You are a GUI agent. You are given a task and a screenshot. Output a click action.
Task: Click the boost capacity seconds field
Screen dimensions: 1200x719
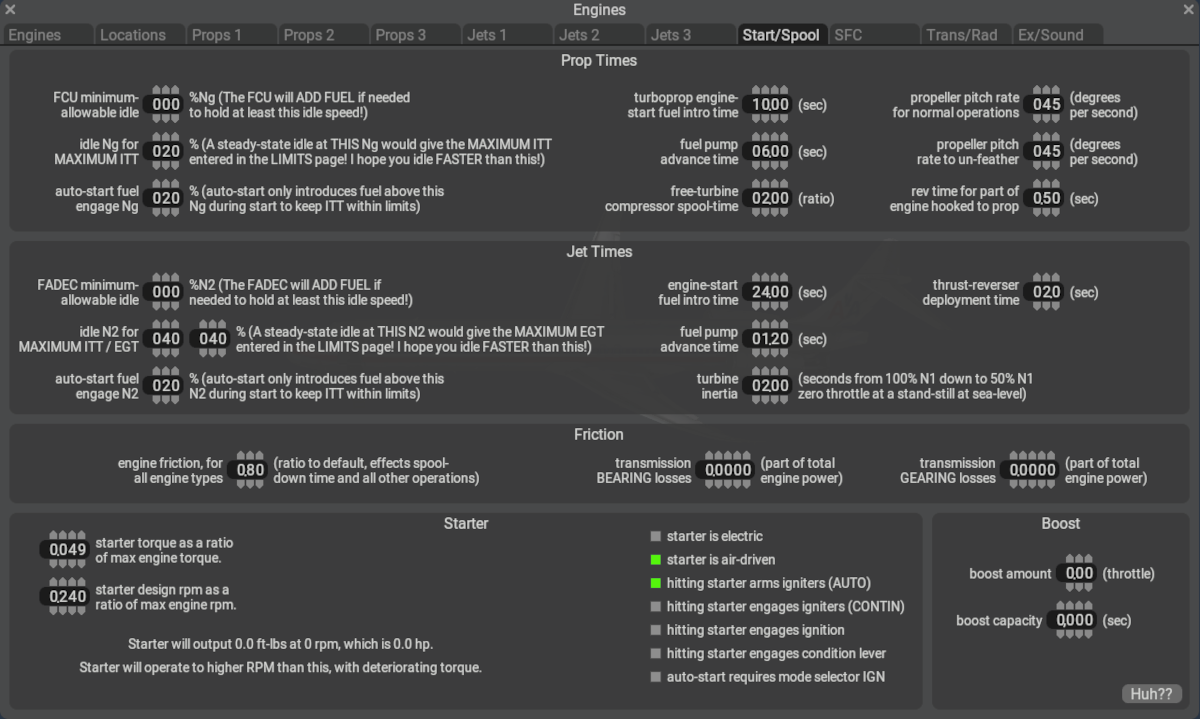[1075, 621]
